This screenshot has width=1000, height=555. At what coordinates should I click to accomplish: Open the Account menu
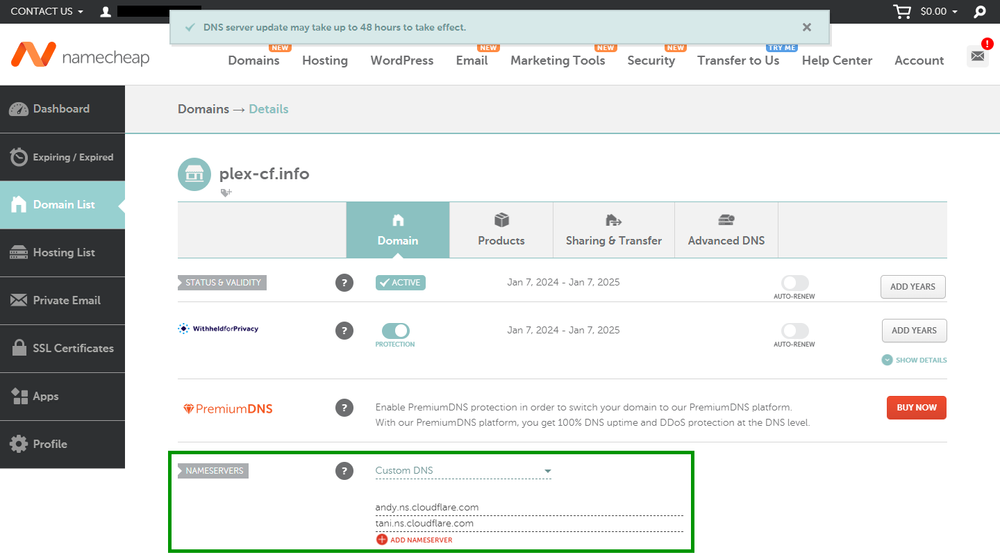click(x=919, y=61)
